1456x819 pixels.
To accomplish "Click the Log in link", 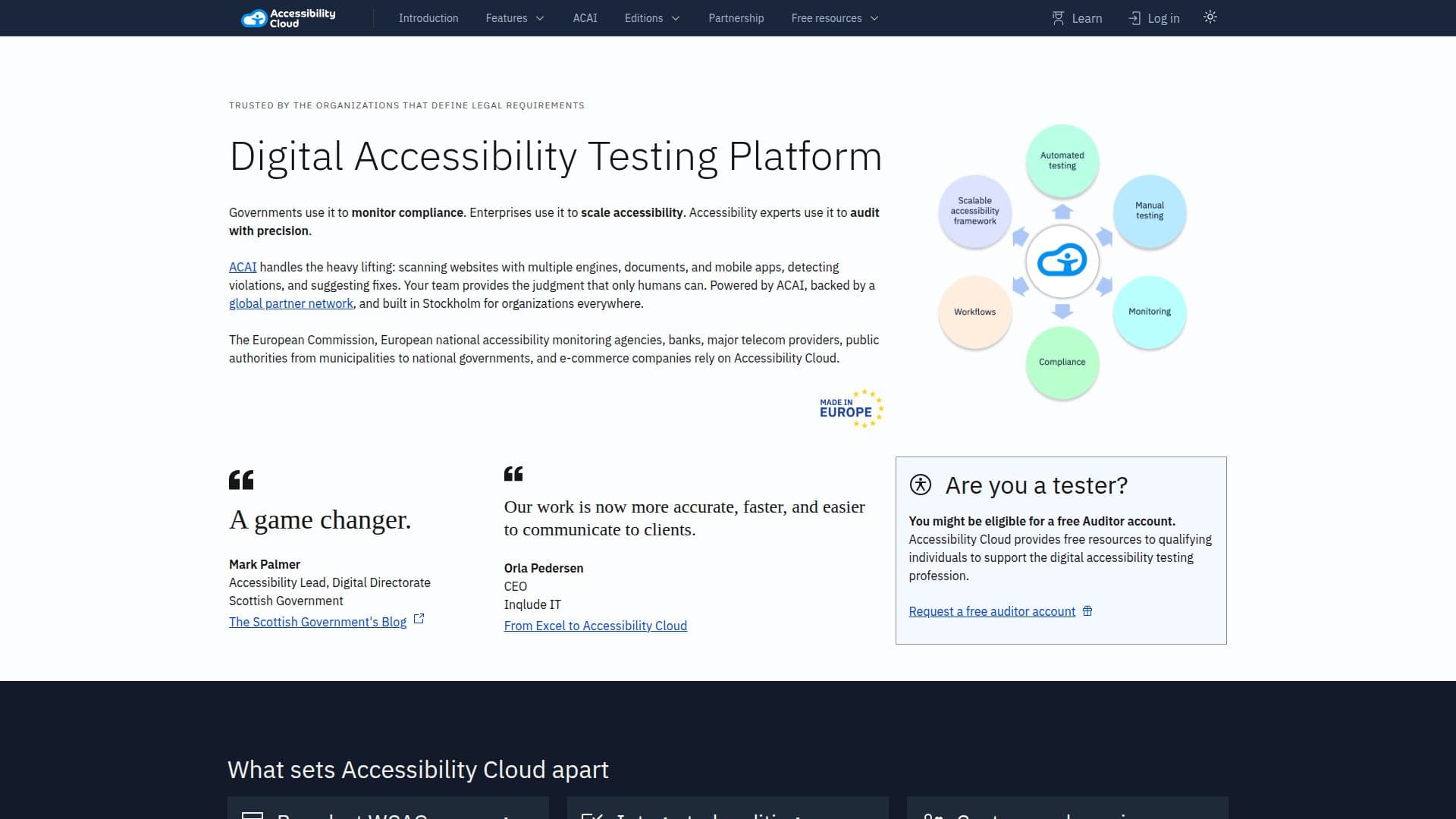I will pos(1154,18).
